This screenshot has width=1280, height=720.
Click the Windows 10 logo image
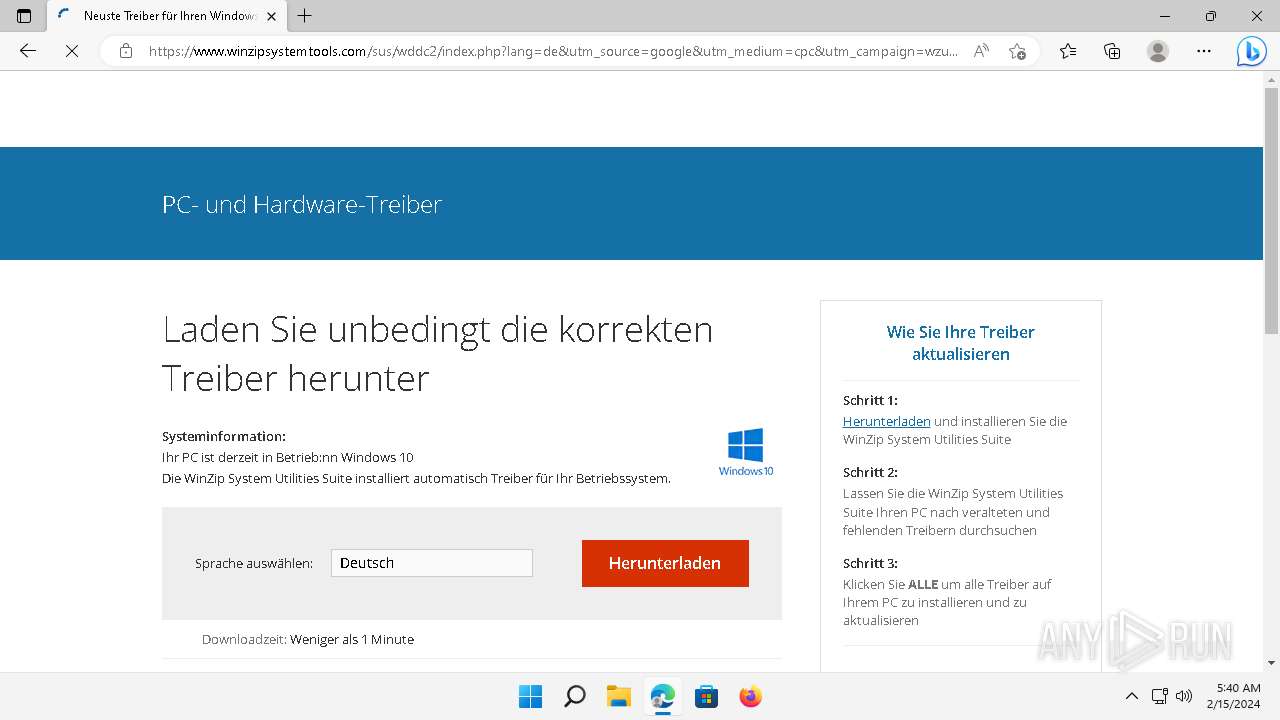[x=746, y=452]
